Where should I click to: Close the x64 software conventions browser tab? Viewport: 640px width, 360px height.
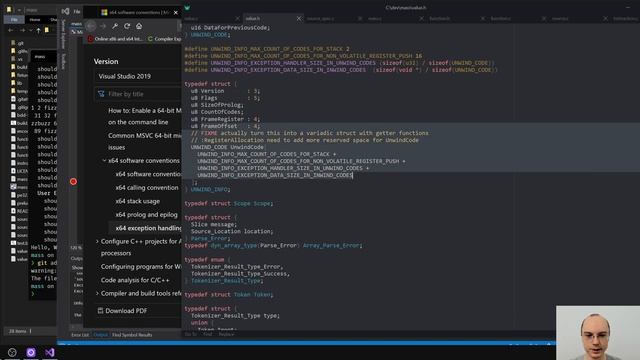pyautogui.click(x=176, y=13)
